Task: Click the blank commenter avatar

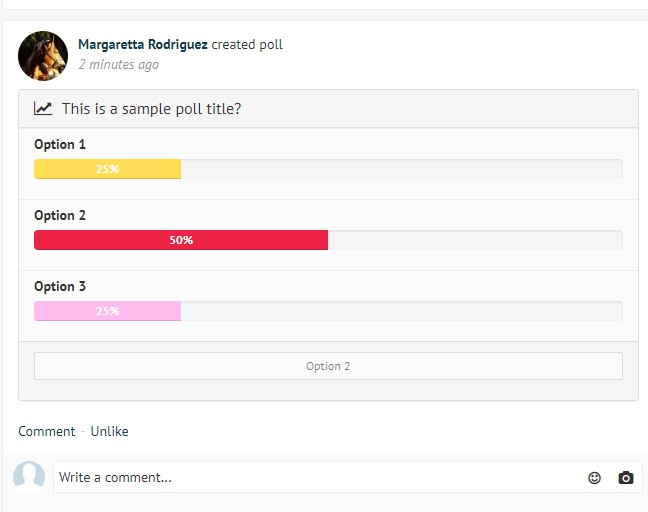Action: pos(29,477)
